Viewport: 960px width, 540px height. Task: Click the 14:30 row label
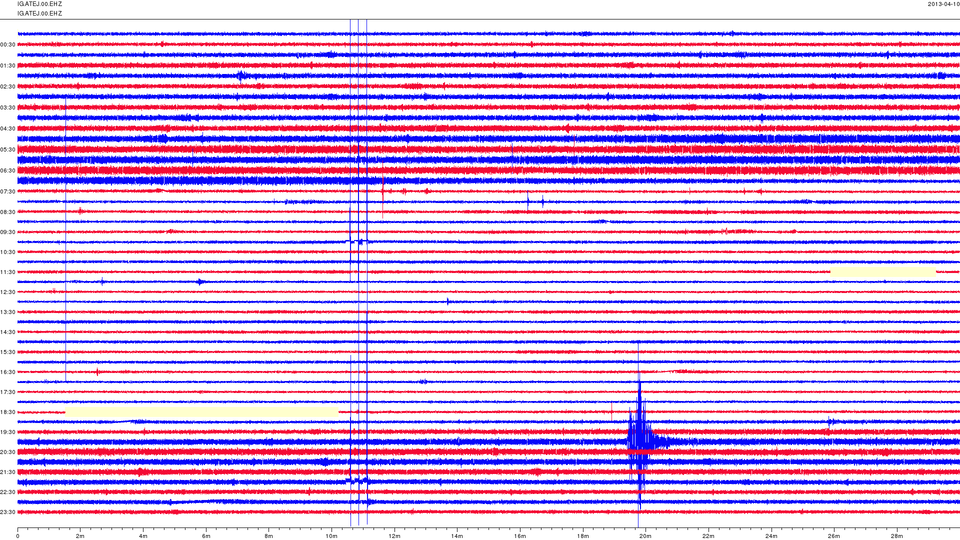(x=8, y=332)
